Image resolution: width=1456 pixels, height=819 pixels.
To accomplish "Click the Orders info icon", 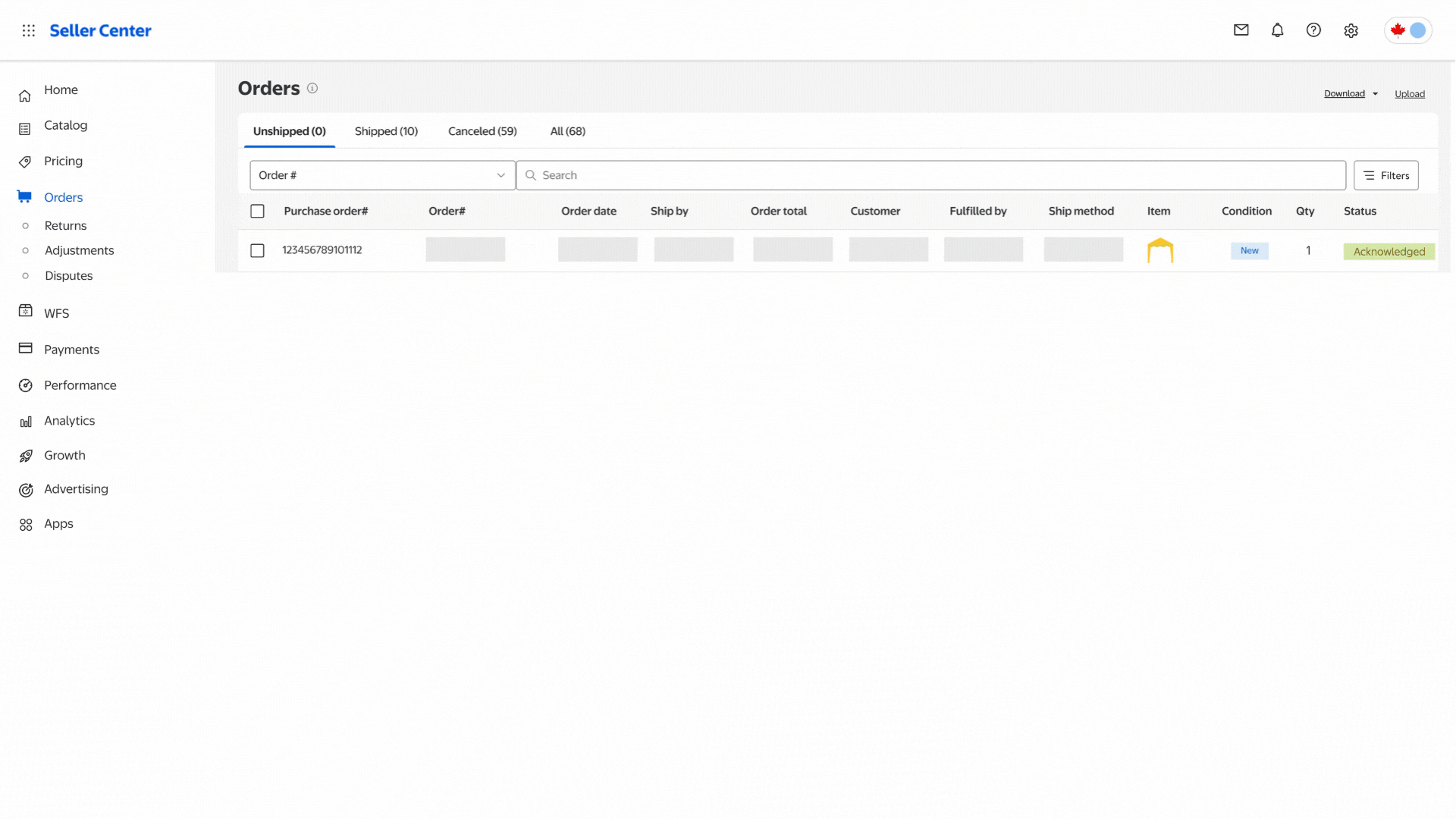I will [312, 88].
